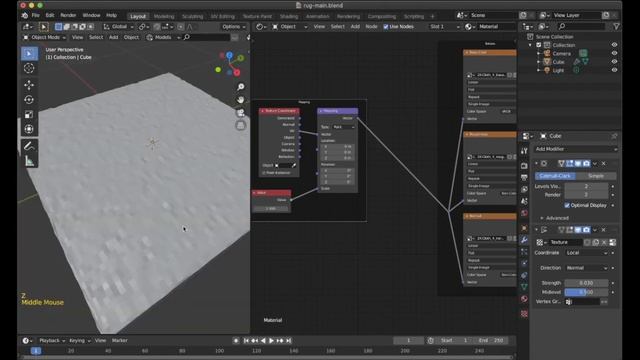Open the File menu
The width and height of the screenshot is (640, 360).
point(36,15)
